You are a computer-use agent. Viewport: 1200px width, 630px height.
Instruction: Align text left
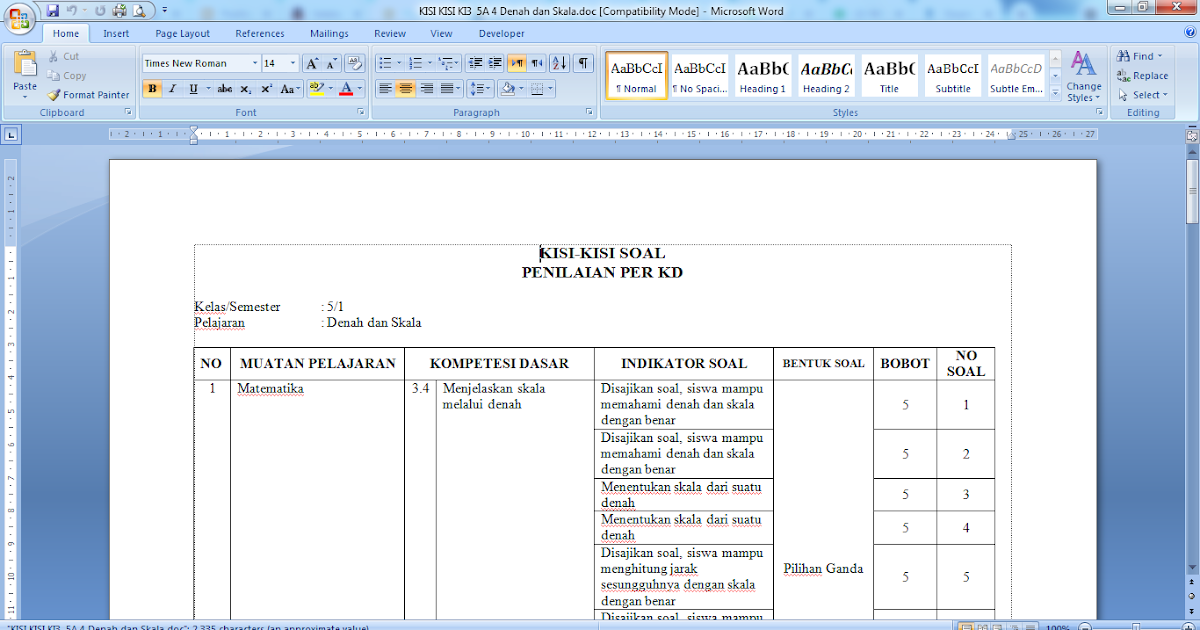(385, 89)
